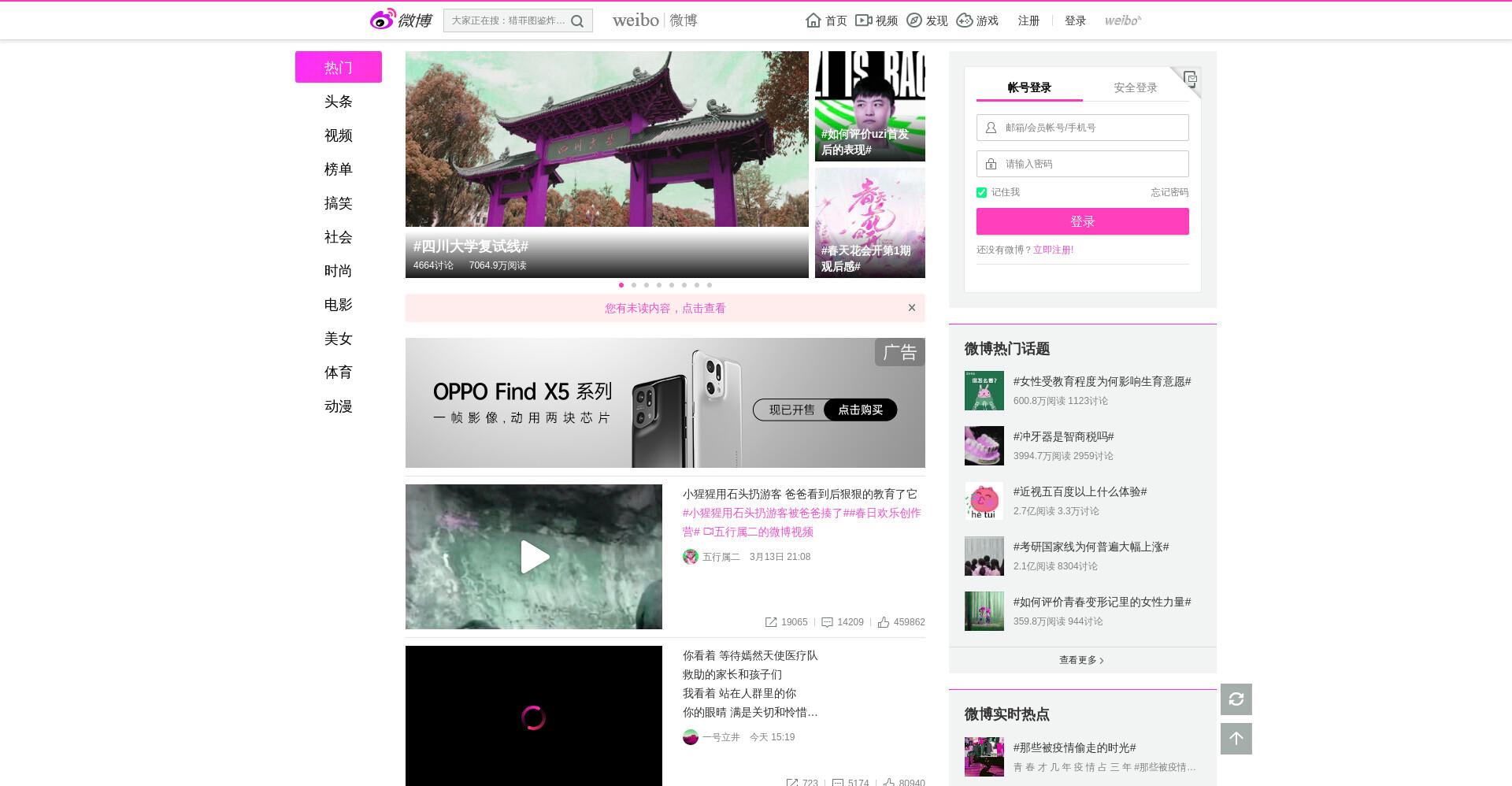Click 注册 in header
Screen dimensions: 1512x786
tap(1028, 20)
